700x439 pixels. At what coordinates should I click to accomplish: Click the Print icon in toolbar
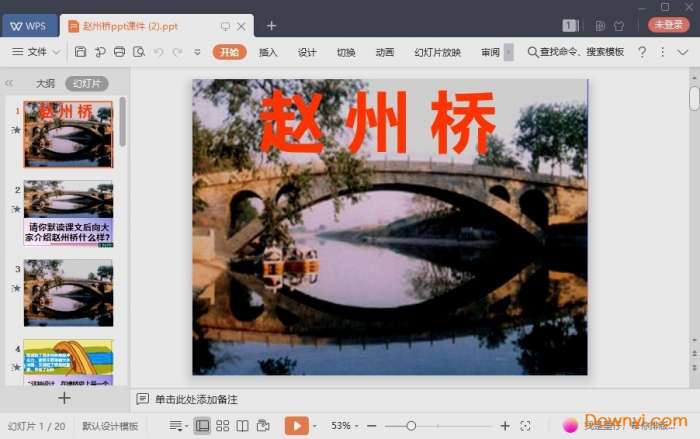(119, 52)
